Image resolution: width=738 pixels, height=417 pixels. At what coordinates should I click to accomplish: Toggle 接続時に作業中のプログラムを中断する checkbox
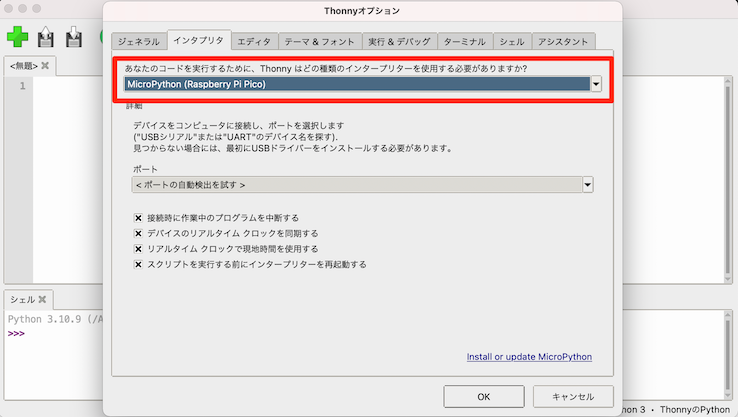(x=138, y=218)
